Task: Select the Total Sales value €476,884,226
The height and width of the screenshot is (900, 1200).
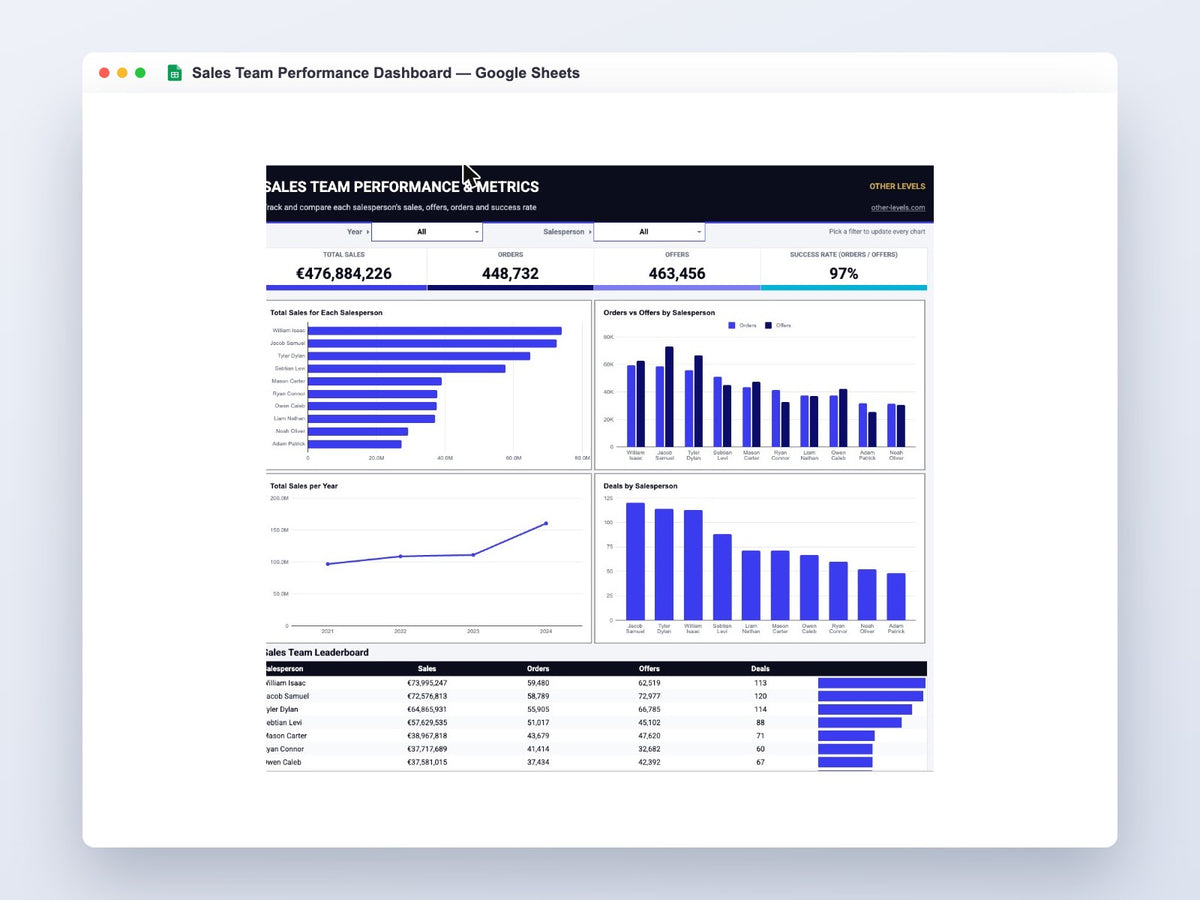Action: [x=344, y=273]
